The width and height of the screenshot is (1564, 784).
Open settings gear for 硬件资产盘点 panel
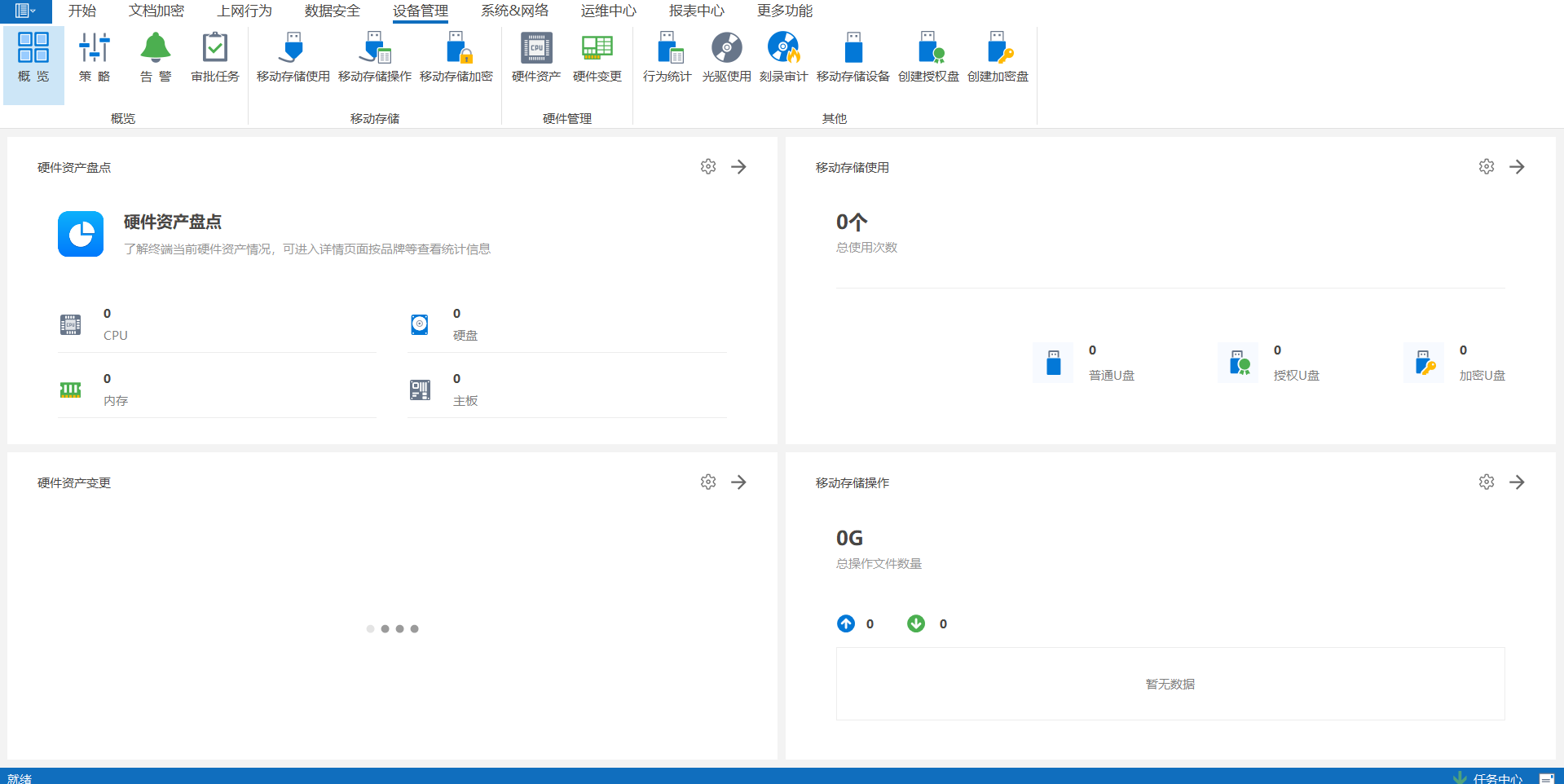pos(708,166)
